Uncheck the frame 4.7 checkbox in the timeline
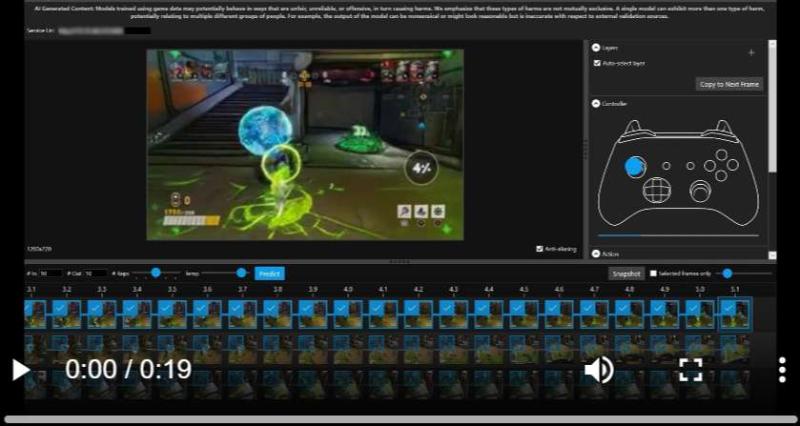 click(x=587, y=308)
